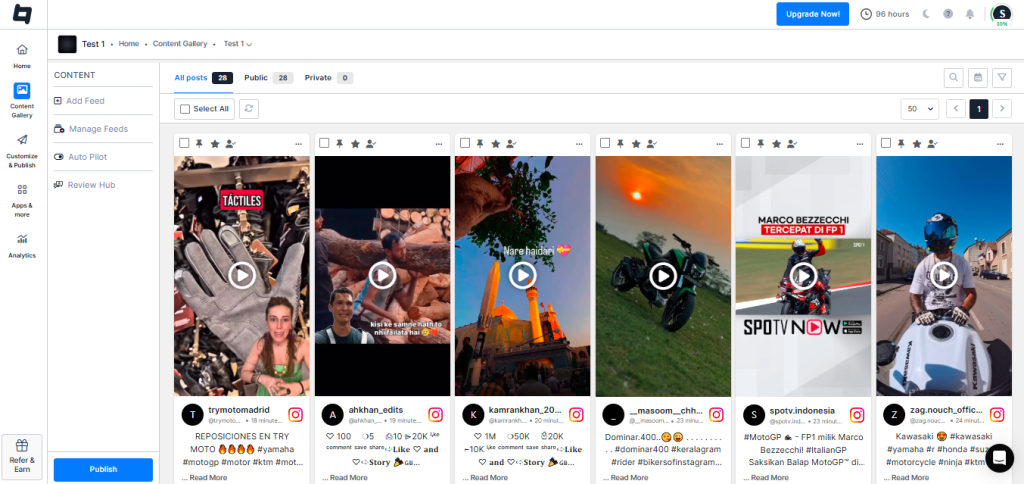The image size is (1024, 484).
Task: Open the chat support bubble
Action: tap(999, 458)
